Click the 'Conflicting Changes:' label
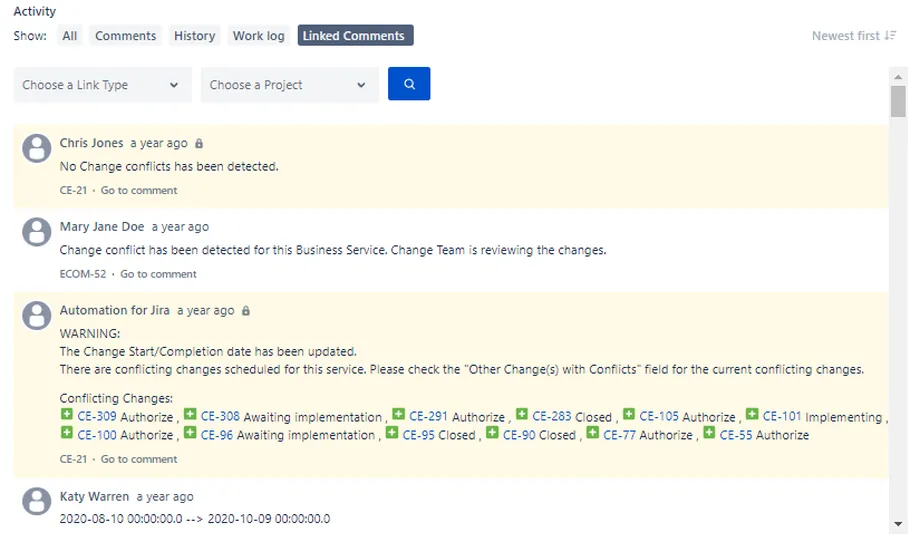This screenshot has width=920, height=542. (x=116, y=398)
